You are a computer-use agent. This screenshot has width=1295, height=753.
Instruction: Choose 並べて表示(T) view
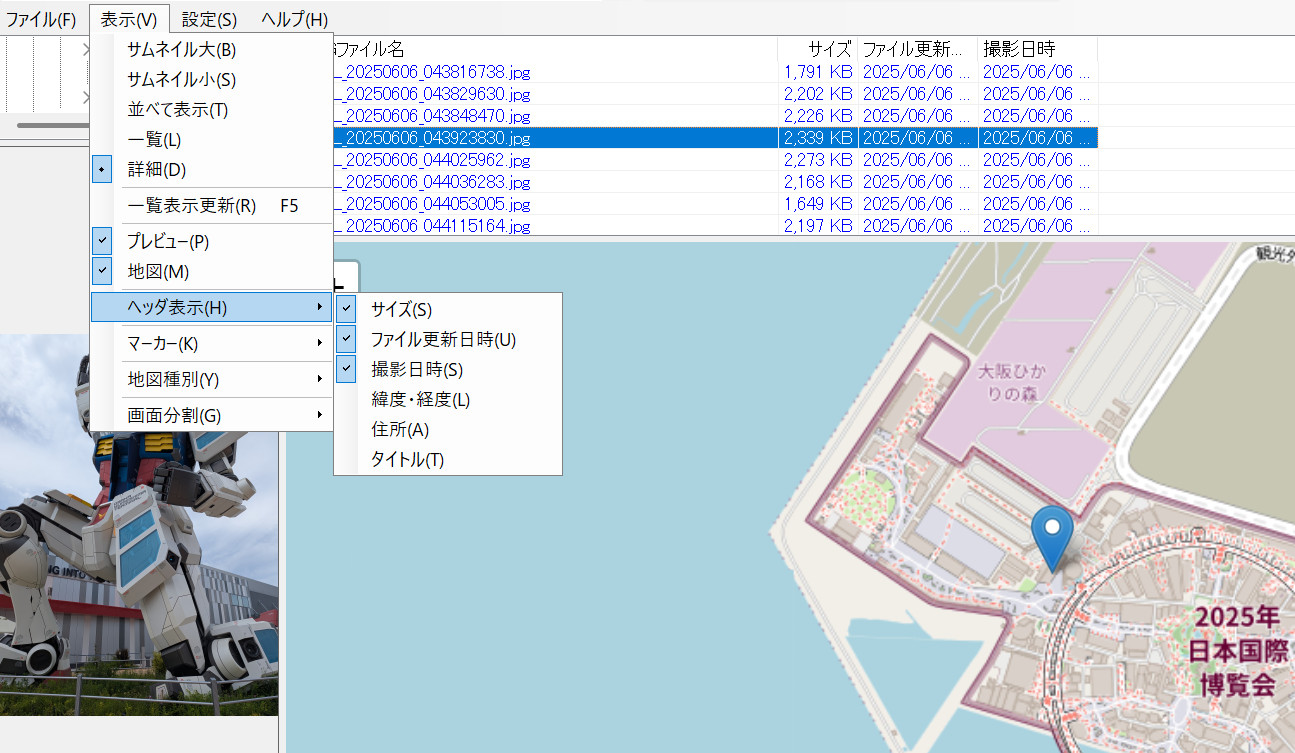pyautogui.click(x=178, y=110)
